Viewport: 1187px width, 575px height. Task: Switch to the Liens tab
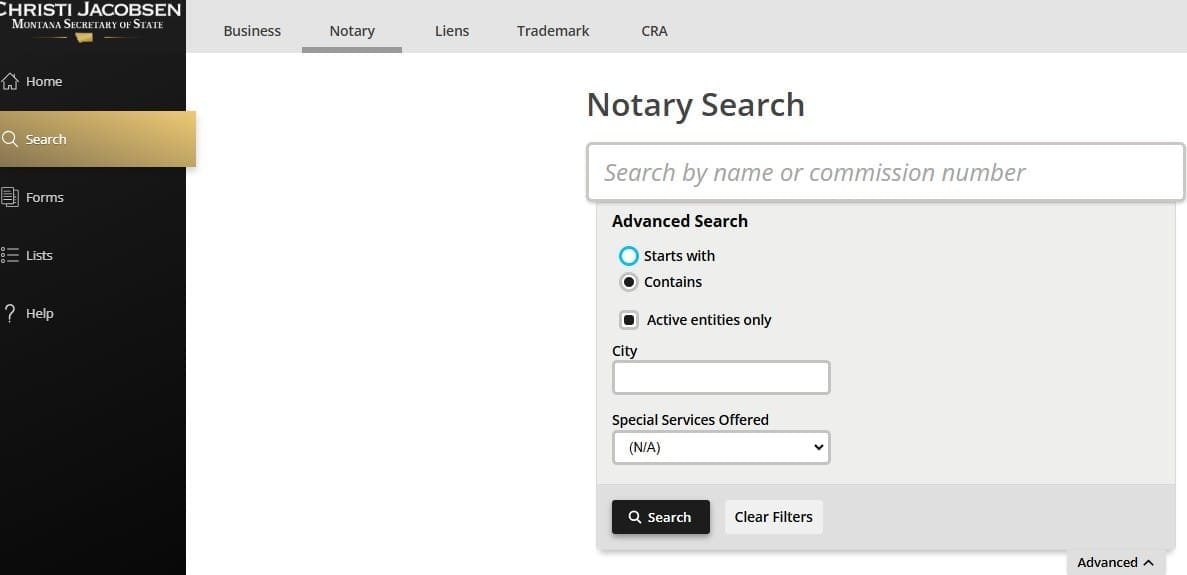[452, 31]
